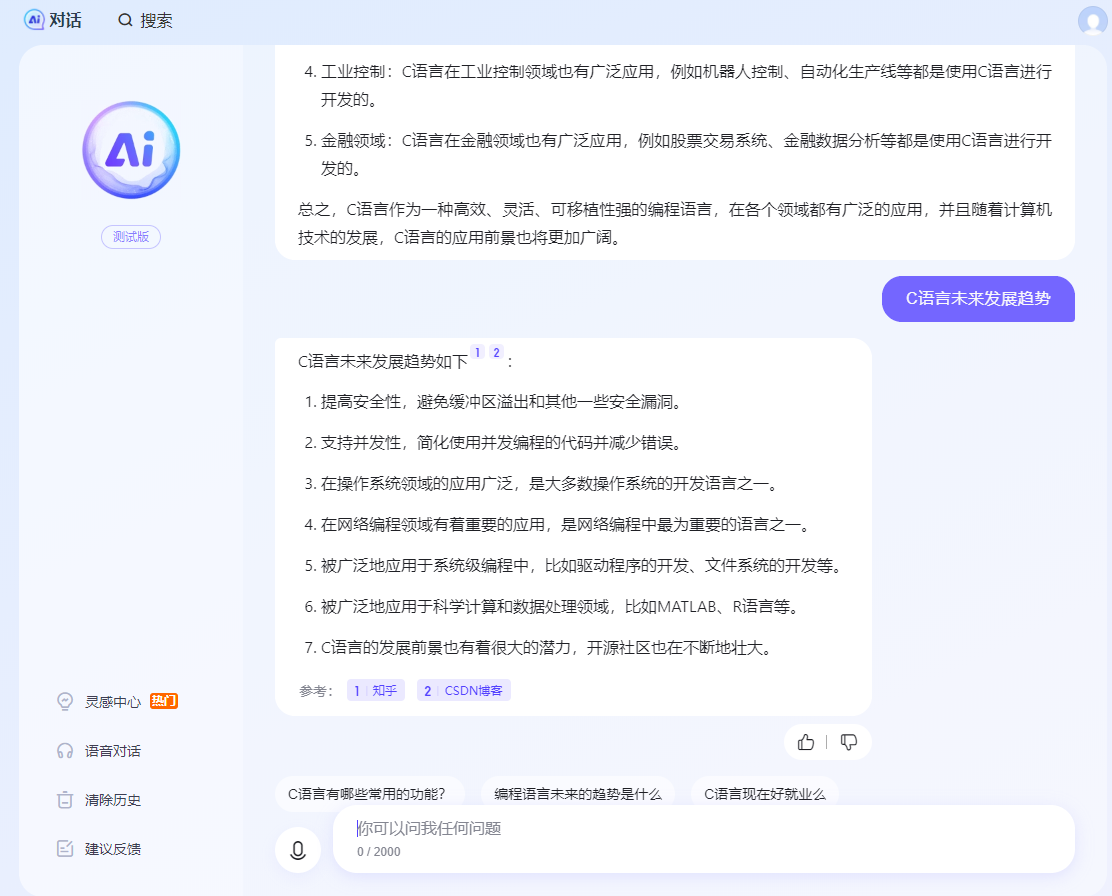
Task: Open 建议反馈 via the feedback icon
Action: click(64, 848)
